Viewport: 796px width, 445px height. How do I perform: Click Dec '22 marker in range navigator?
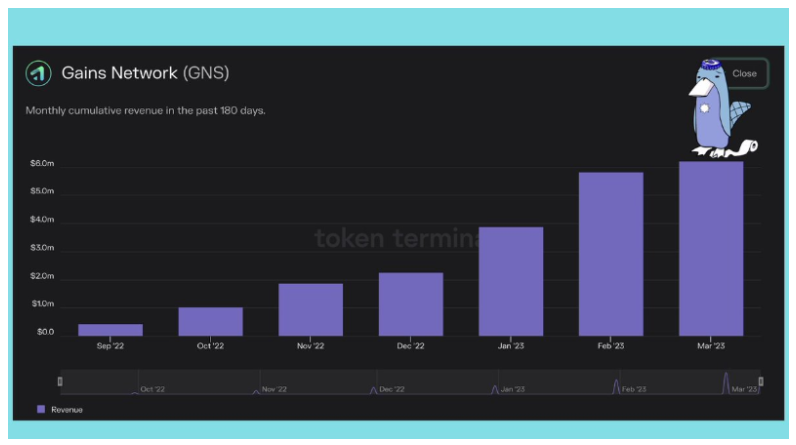[392, 389]
